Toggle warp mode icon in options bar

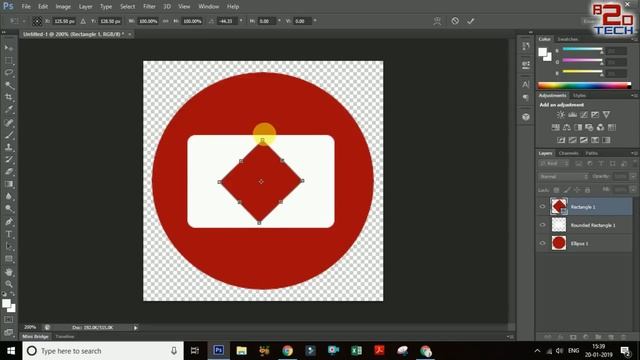click(x=437, y=21)
